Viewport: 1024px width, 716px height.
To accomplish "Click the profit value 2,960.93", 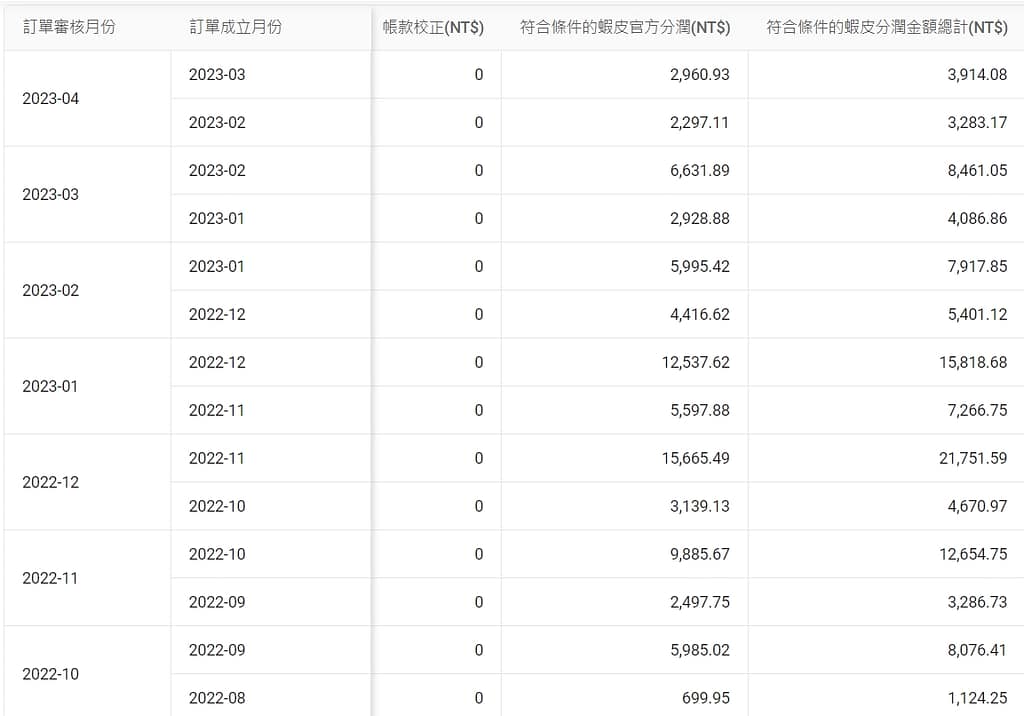I will coord(697,74).
